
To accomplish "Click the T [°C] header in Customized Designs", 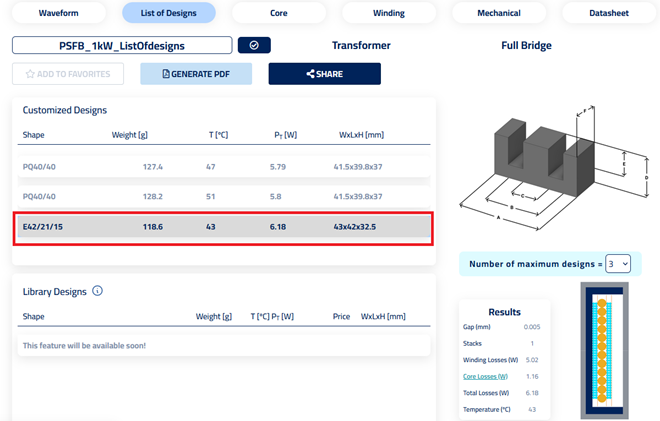I will (218, 135).
